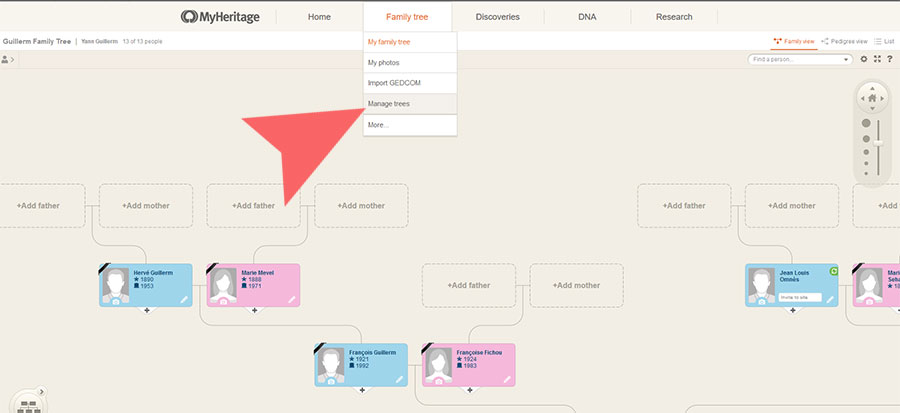Image resolution: width=900 pixels, height=413 pixels.
Task: Expand add-relative plus under Hervé Guillerm
Action: [x=147, y=310]
